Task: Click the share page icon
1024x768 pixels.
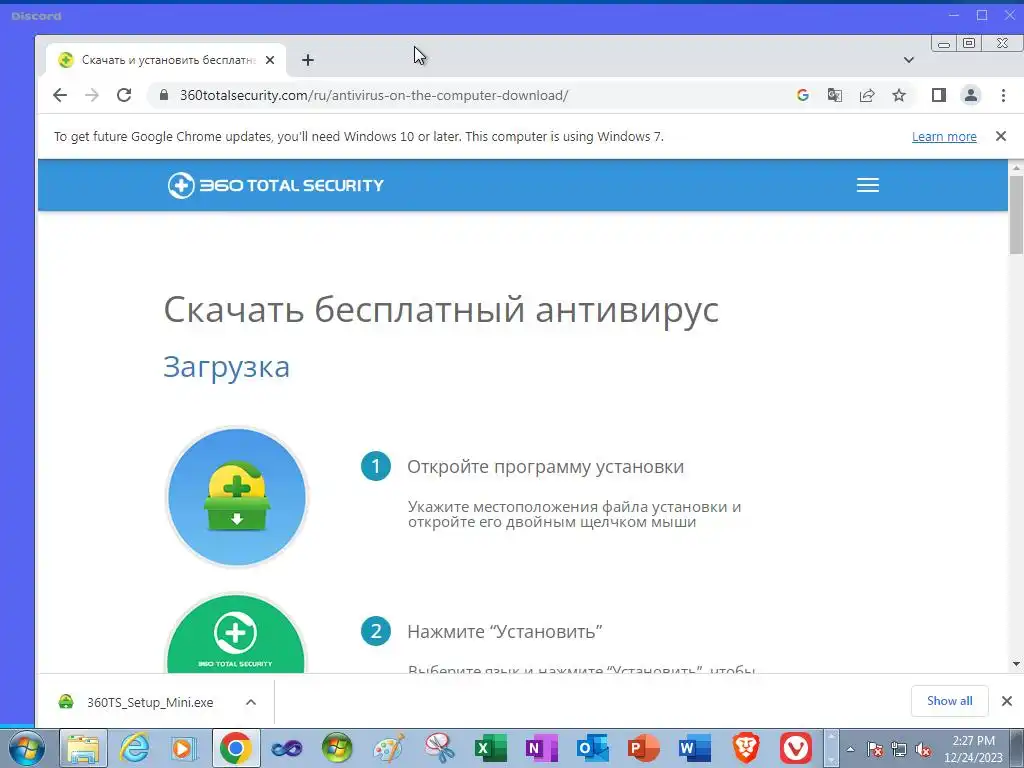Action: coord(867,95)
